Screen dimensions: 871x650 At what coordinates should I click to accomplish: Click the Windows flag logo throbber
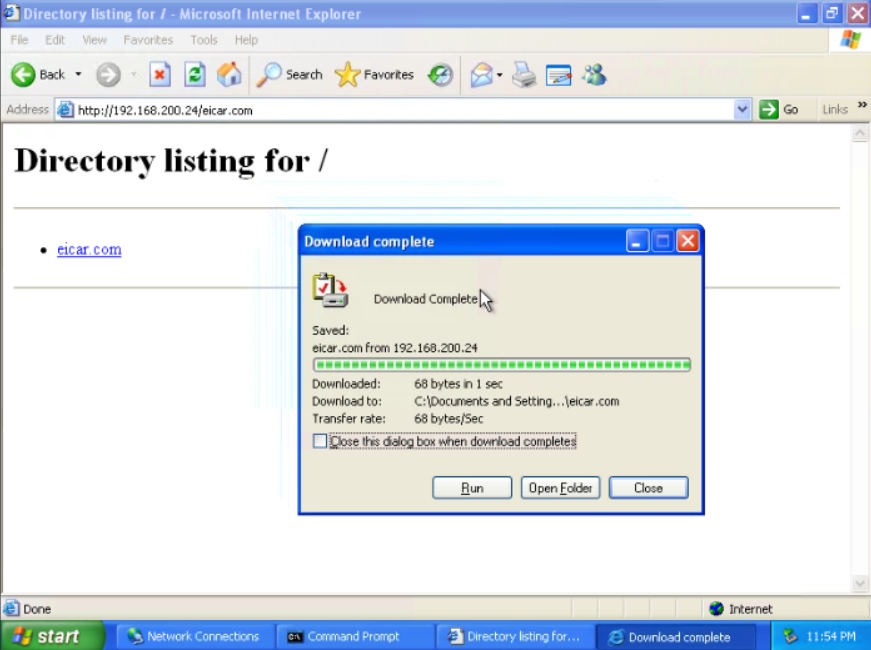tap(850, 40)
